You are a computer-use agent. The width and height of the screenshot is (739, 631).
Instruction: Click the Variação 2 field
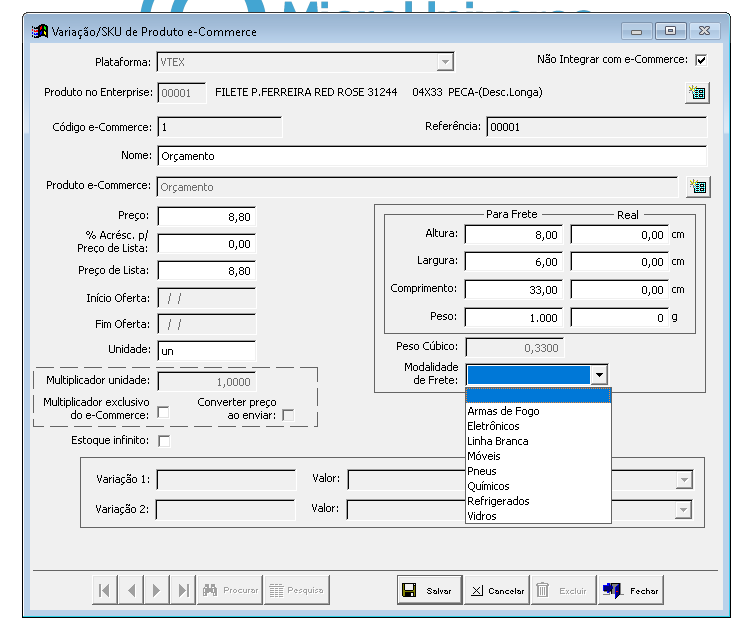coord(225,510)
